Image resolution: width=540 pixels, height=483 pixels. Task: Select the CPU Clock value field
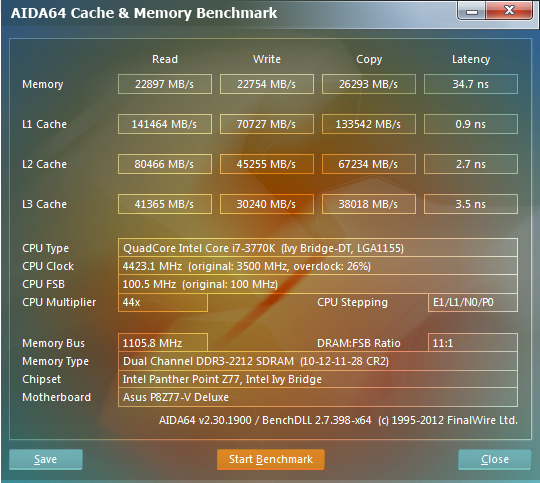(318, 266)
